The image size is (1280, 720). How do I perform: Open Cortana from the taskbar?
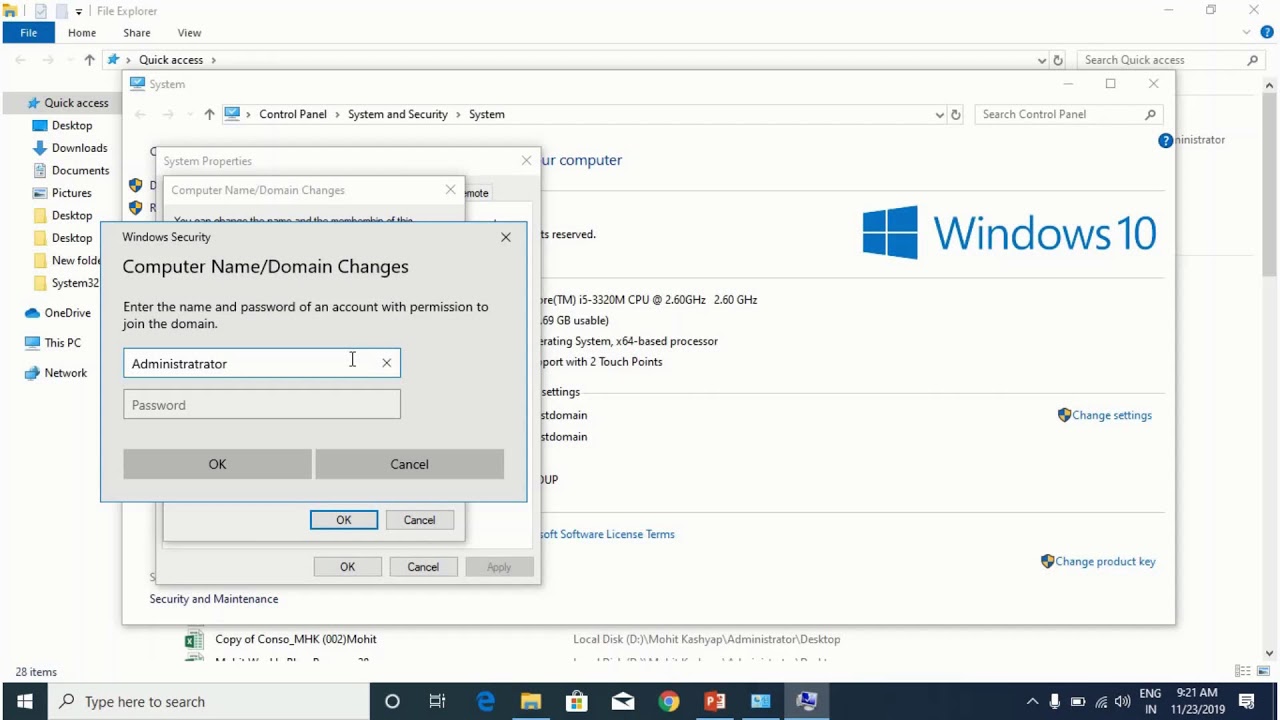point(392,701)
